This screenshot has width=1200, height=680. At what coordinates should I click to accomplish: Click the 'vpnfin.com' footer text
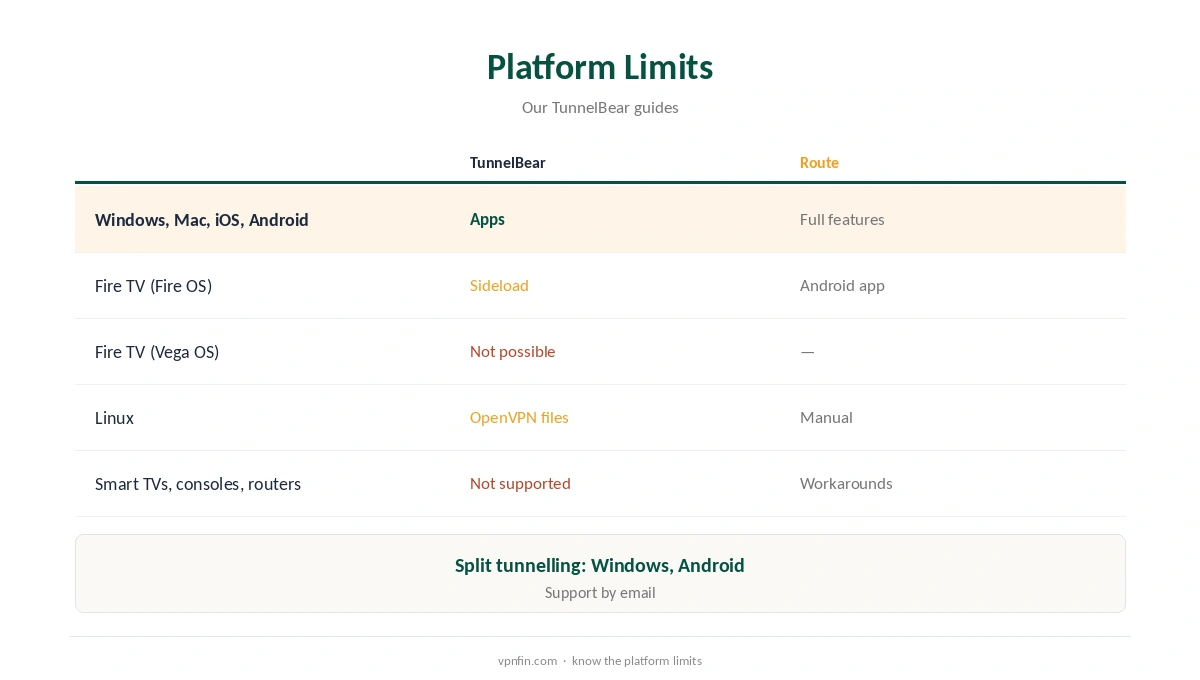pos(527,660)
